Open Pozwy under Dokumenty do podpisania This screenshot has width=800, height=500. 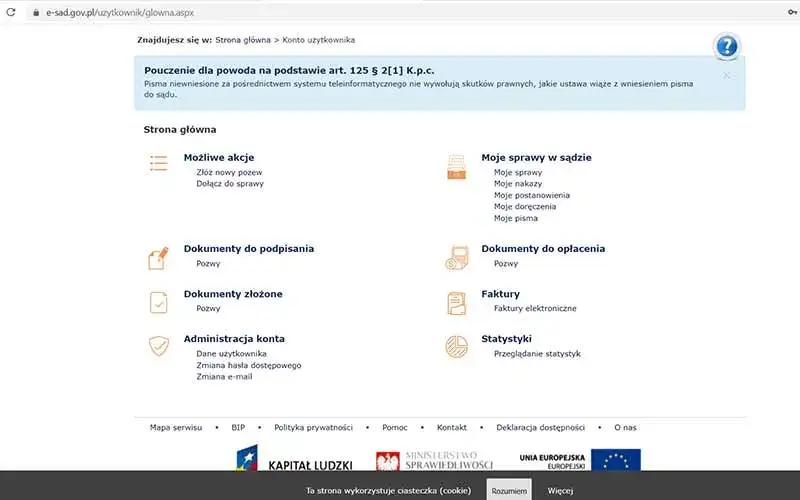click(208, 264)
